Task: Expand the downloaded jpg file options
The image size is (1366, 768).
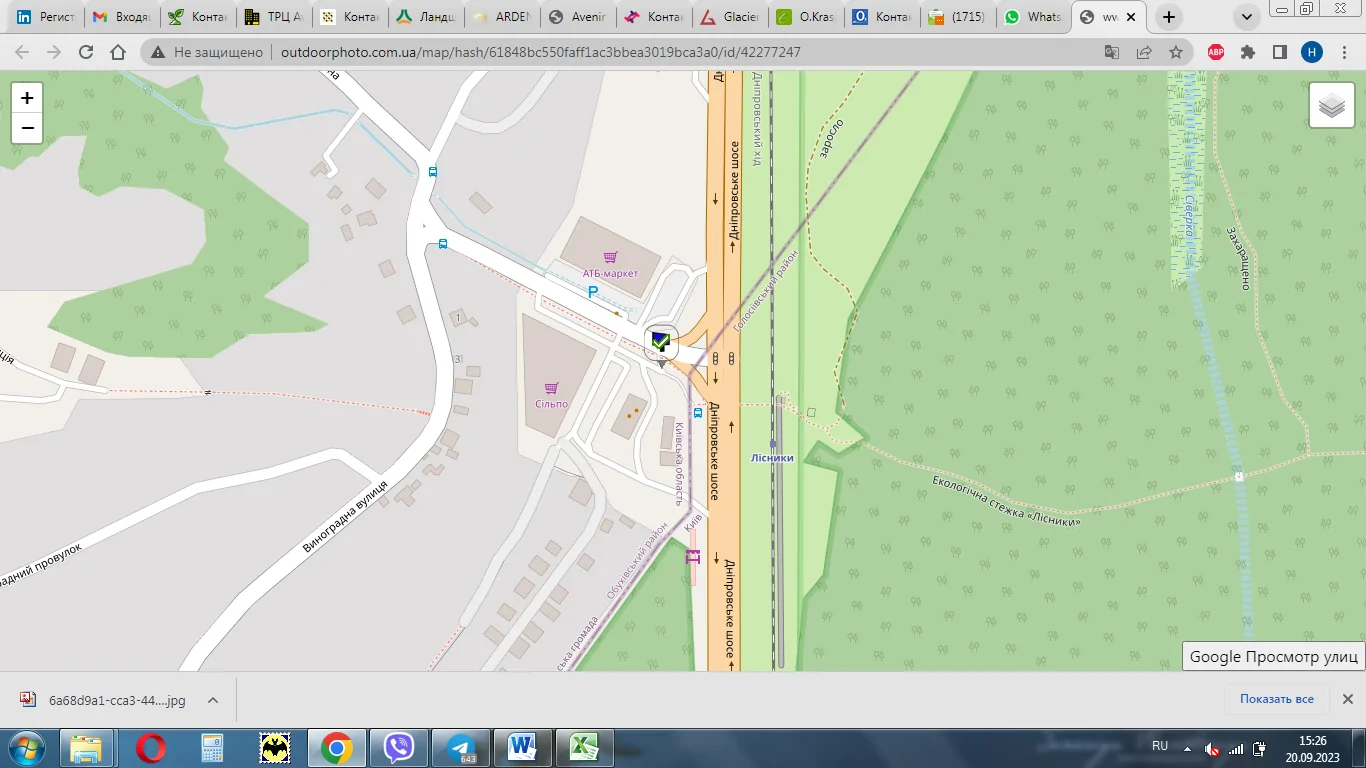Action: (x=213, y=700)
